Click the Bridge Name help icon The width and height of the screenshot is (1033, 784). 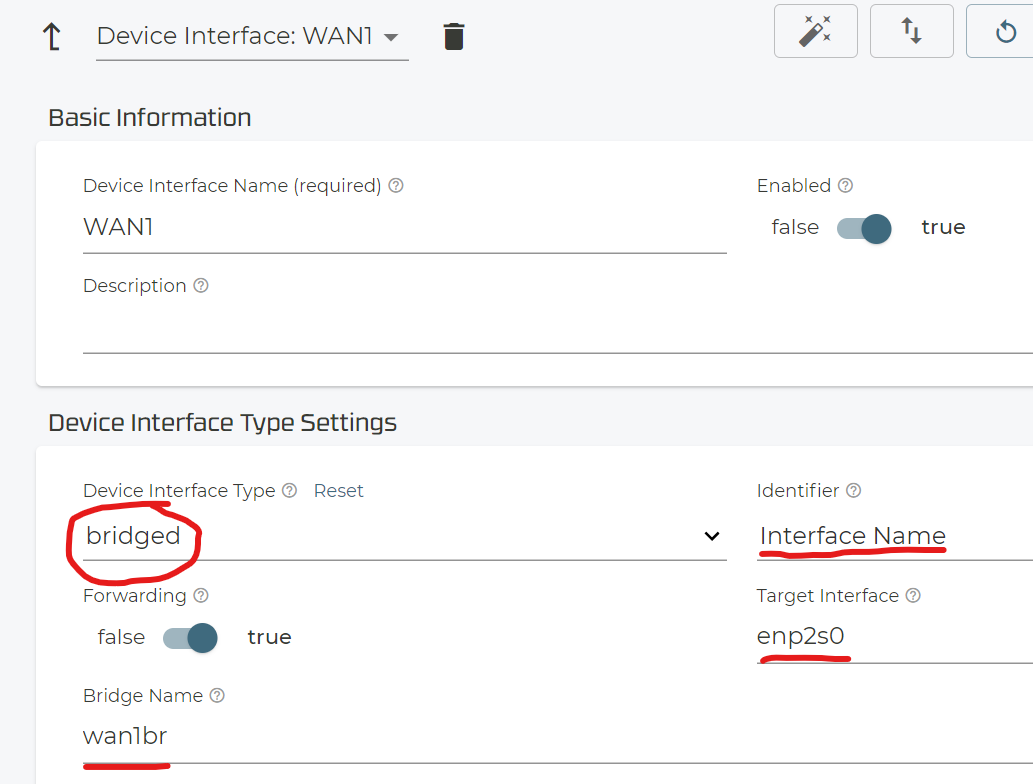217,696
